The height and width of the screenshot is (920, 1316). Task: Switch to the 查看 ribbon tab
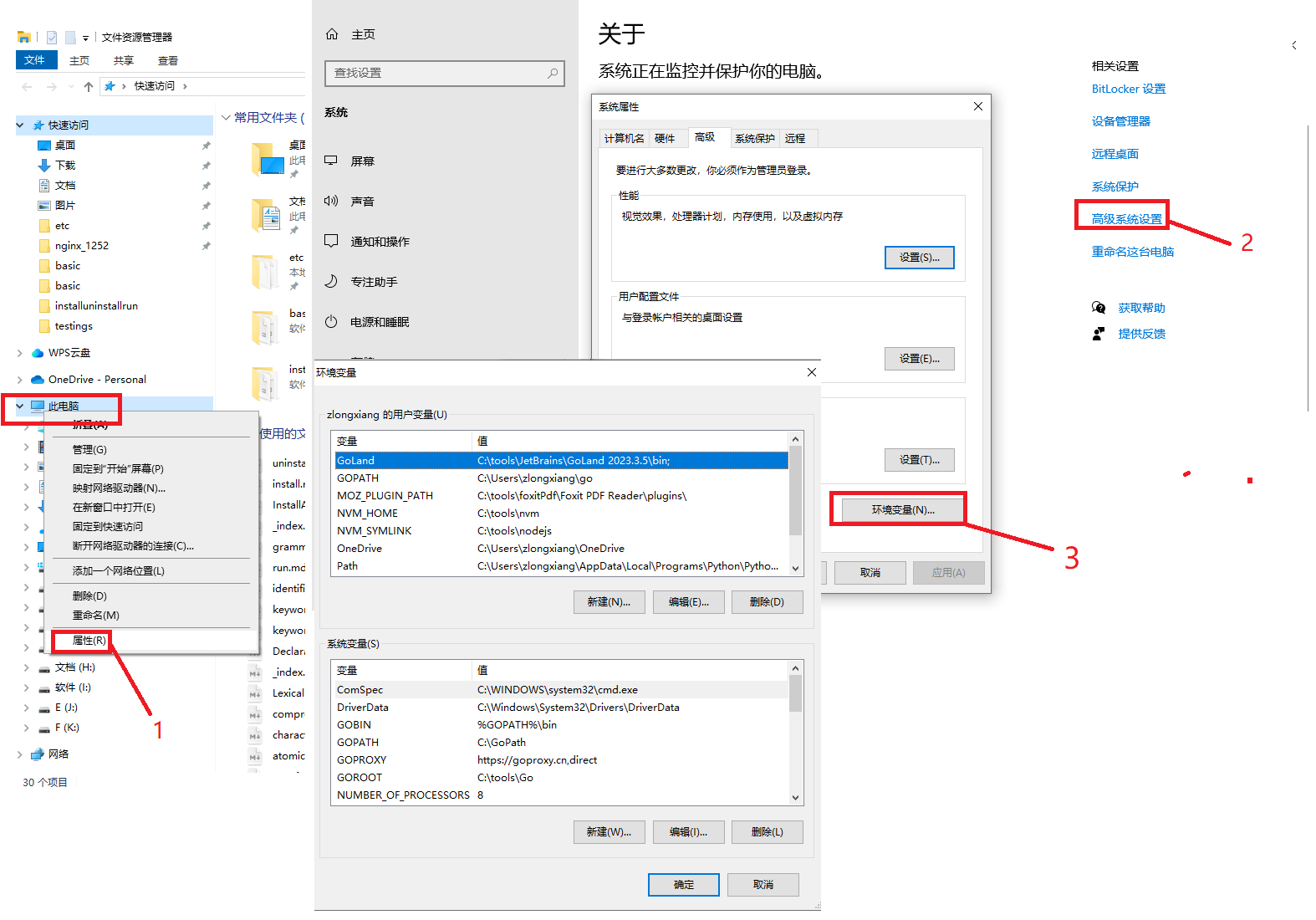[168, 61]
